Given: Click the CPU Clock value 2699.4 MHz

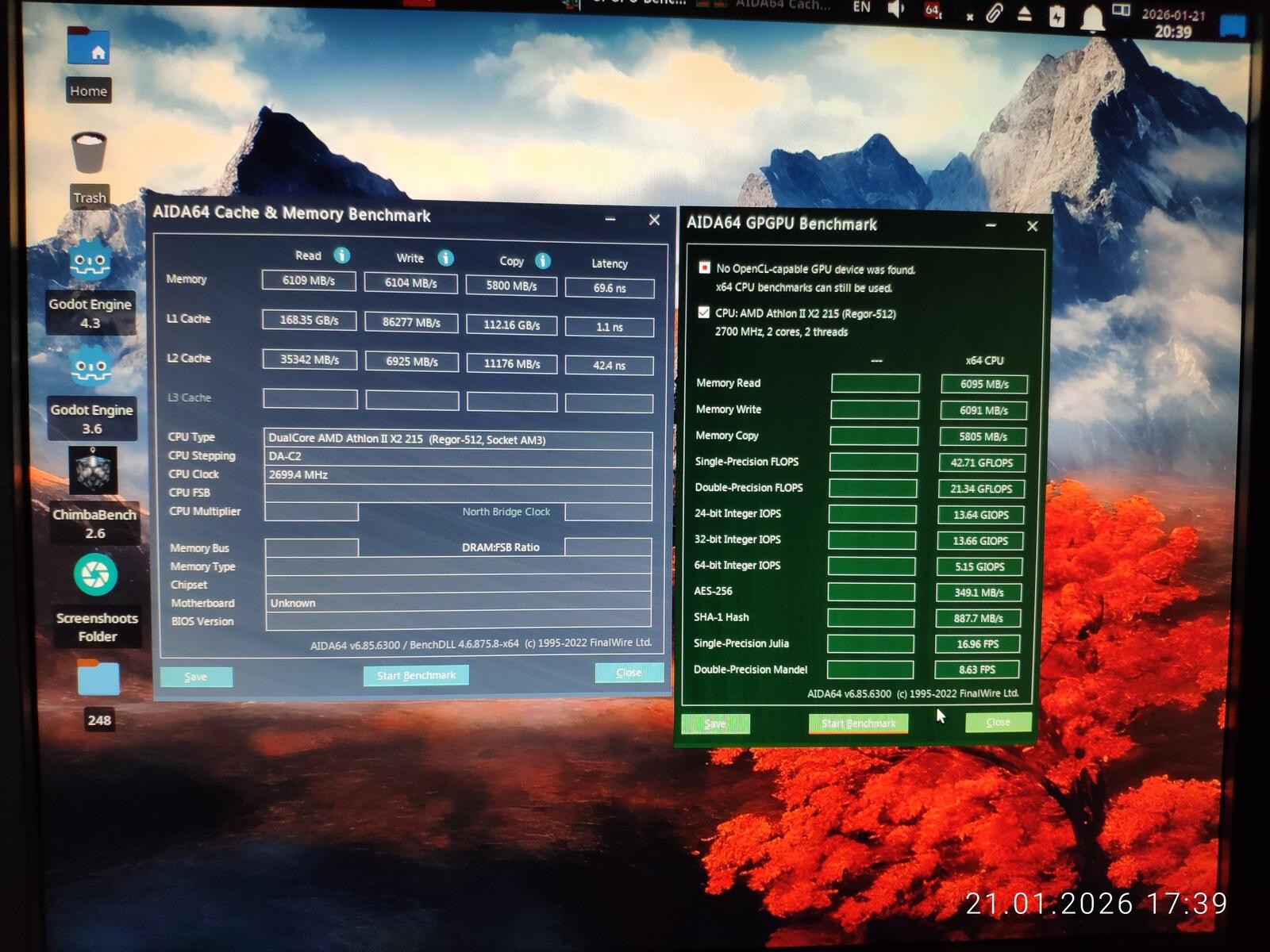Looking at the screenshot, I should tap(458, 475).
